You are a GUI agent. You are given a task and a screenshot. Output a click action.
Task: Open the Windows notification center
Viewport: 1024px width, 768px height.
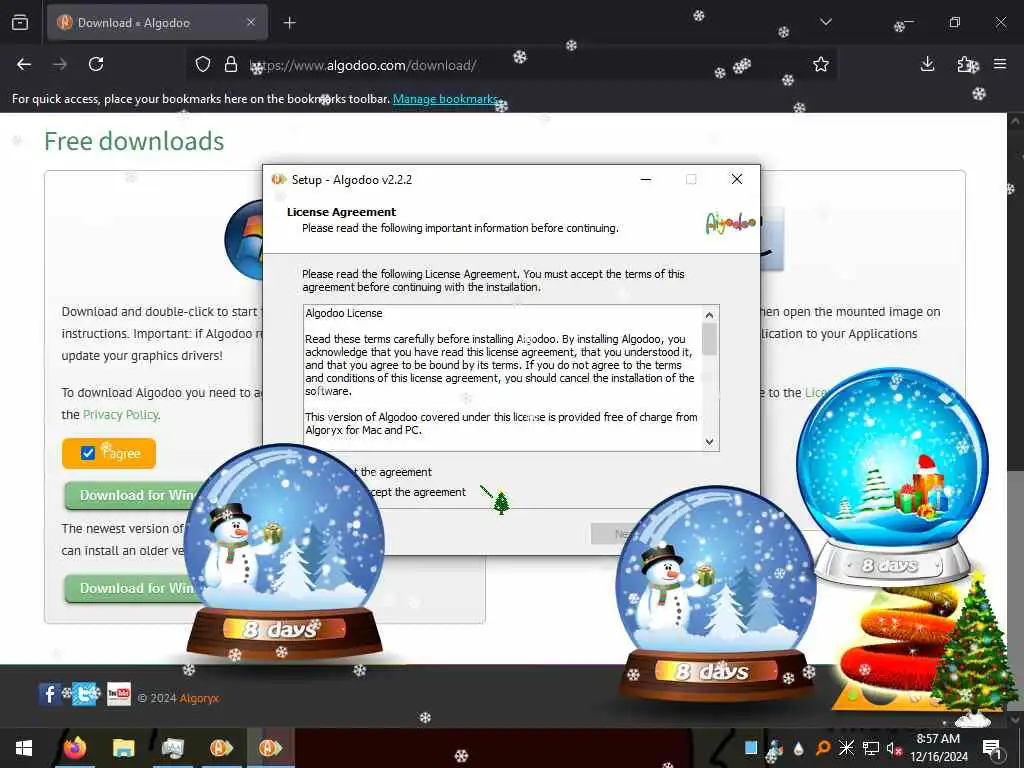(992, 748)
